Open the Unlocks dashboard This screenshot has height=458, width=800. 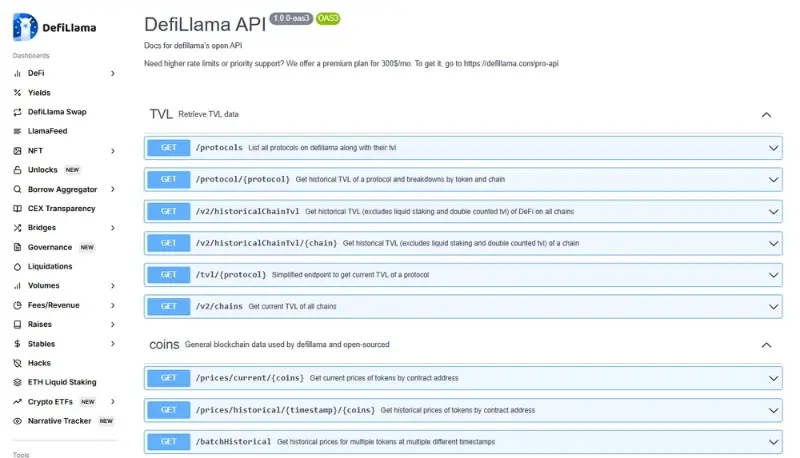coord(42,170)
